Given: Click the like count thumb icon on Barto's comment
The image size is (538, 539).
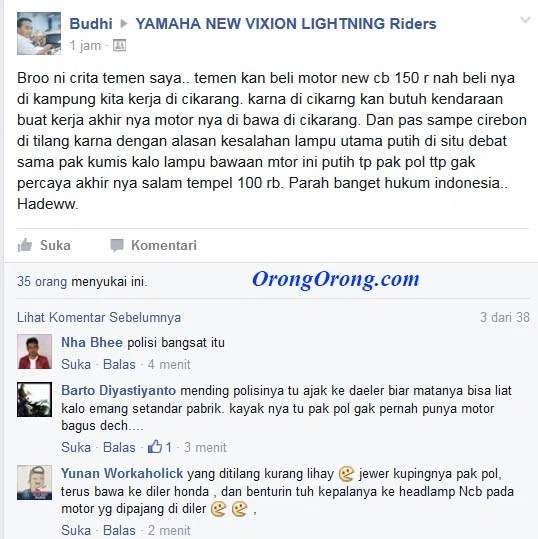Looking at the screenshot, I should coord(155,447).
